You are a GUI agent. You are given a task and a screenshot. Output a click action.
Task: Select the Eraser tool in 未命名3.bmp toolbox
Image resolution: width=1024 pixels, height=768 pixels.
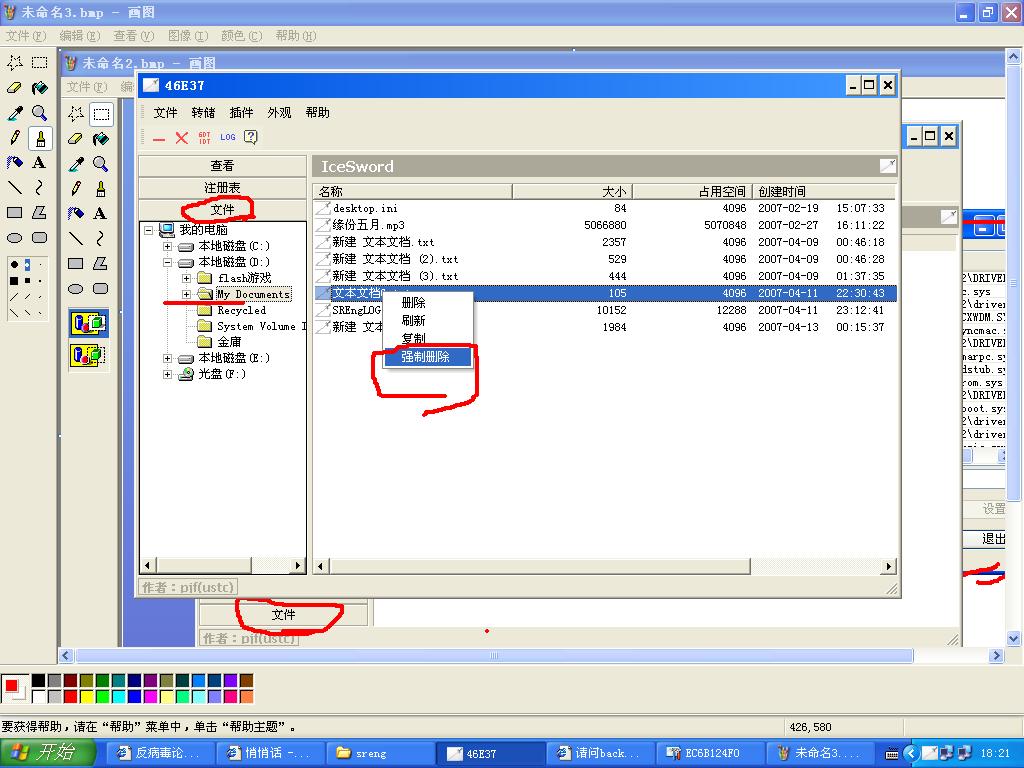[x=14, y=88]
